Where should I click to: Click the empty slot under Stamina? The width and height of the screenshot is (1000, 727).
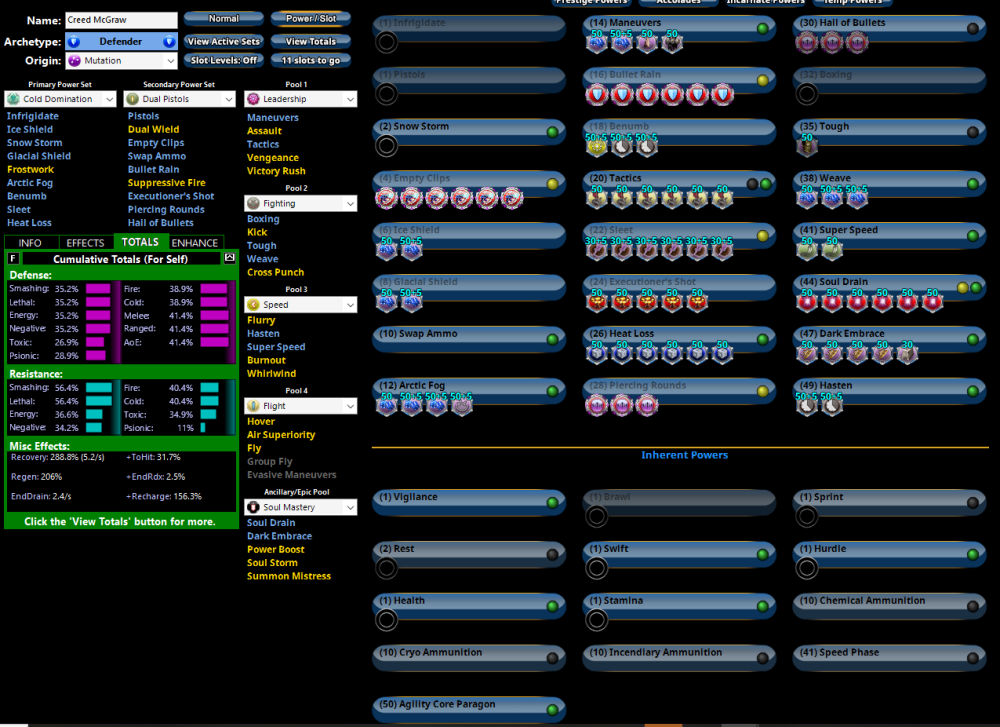pos(596,620)
